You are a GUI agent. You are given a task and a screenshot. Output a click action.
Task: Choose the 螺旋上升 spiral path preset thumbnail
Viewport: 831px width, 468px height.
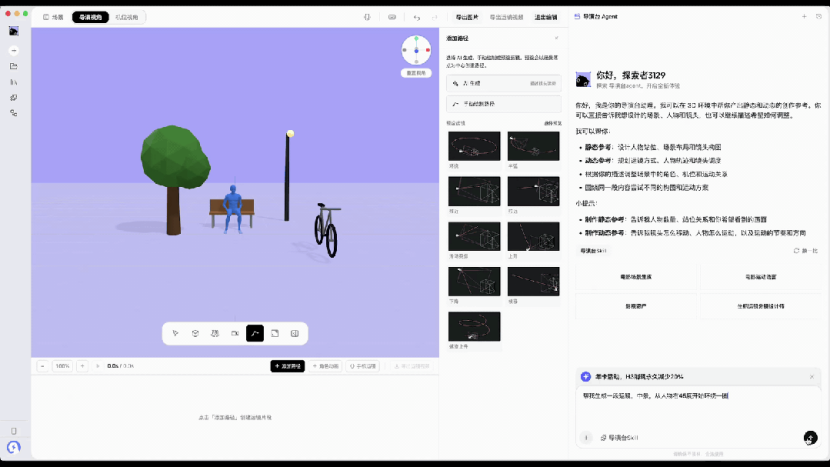coord(474,326)
